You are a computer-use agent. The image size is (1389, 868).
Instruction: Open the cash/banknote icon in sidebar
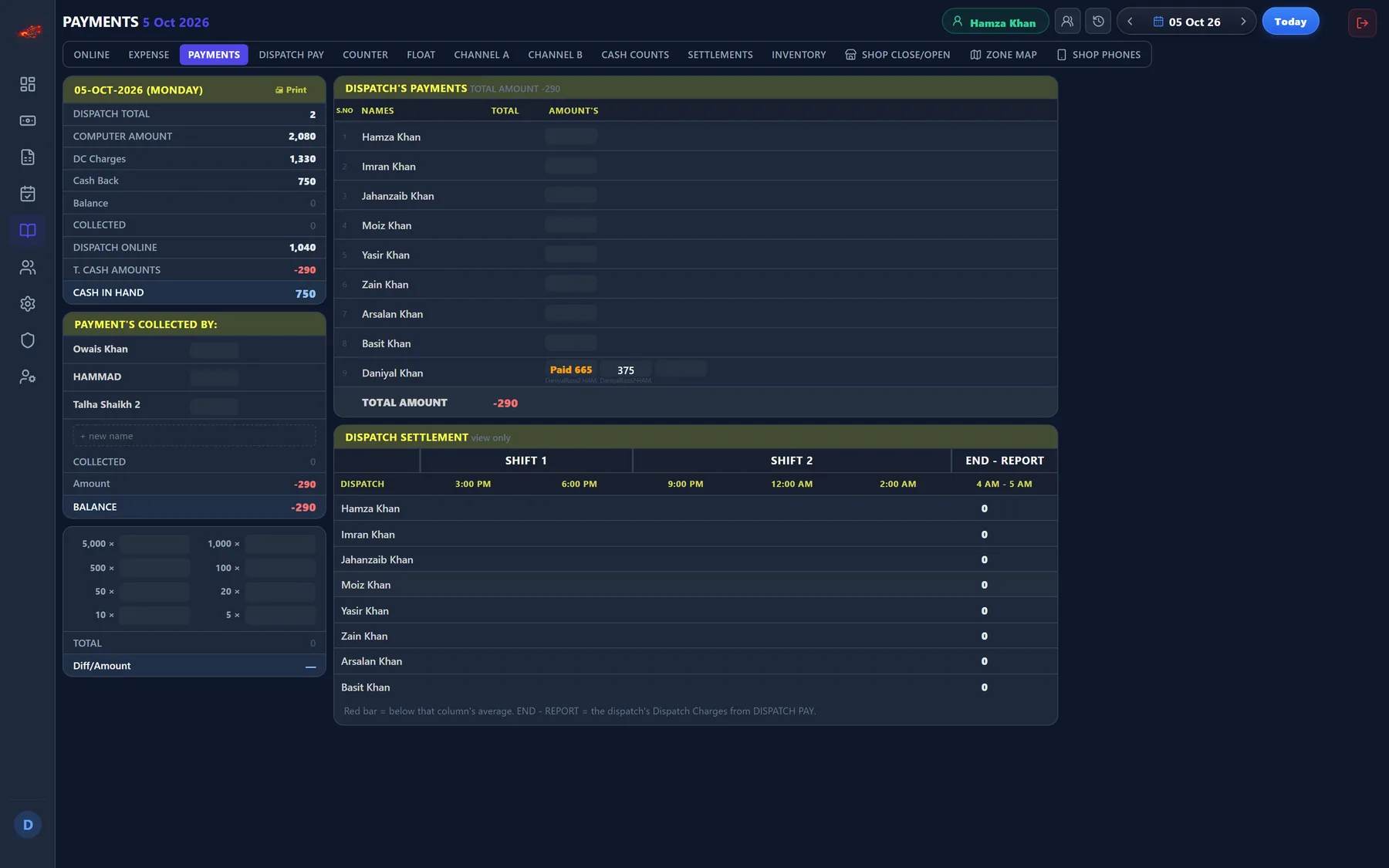pyautogui.click(x=28, y=120)
